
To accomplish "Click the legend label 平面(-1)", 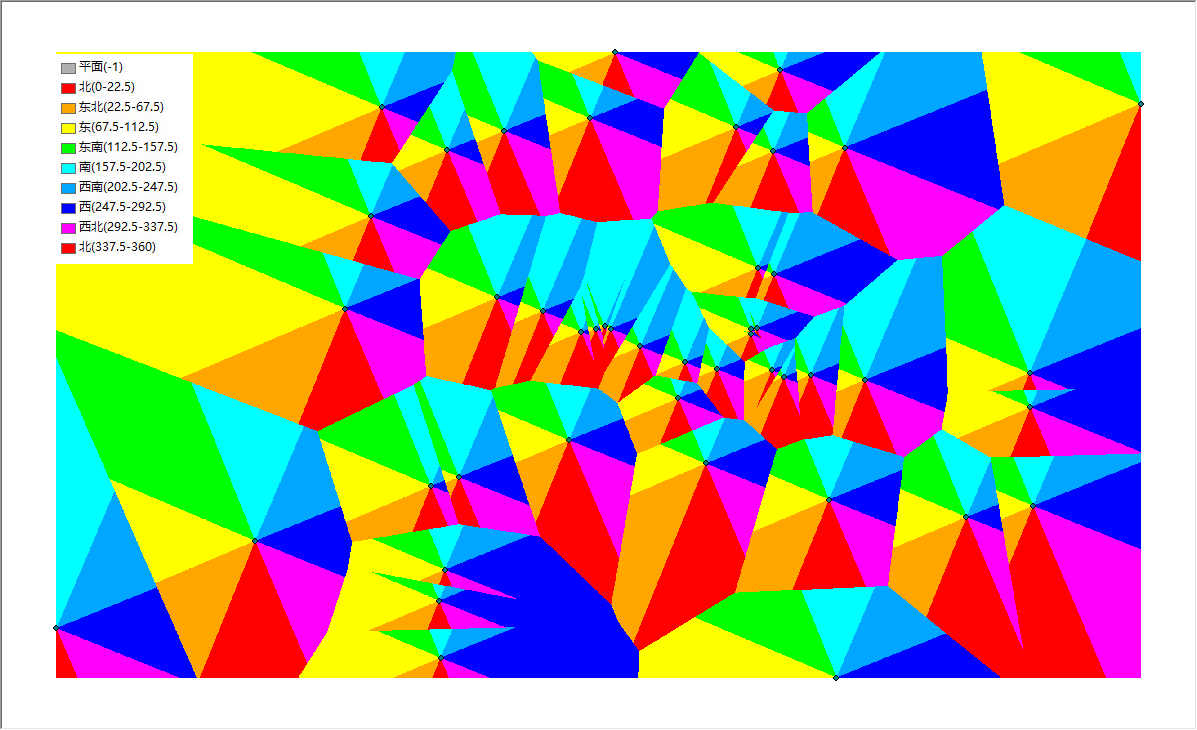I will pyautogui.click(x=101, y=67).
